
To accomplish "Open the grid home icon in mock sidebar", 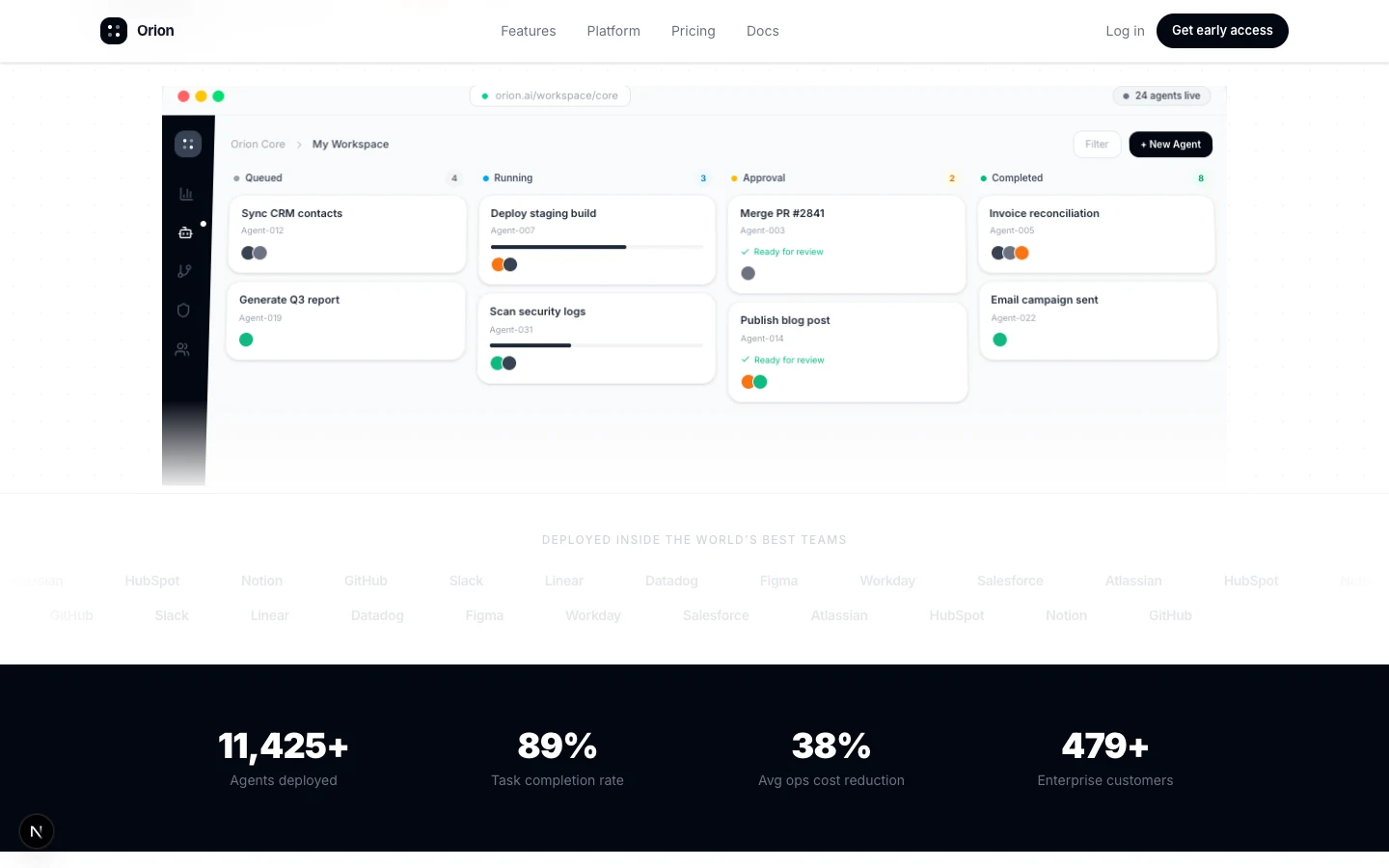I will (x=188, y=144).
